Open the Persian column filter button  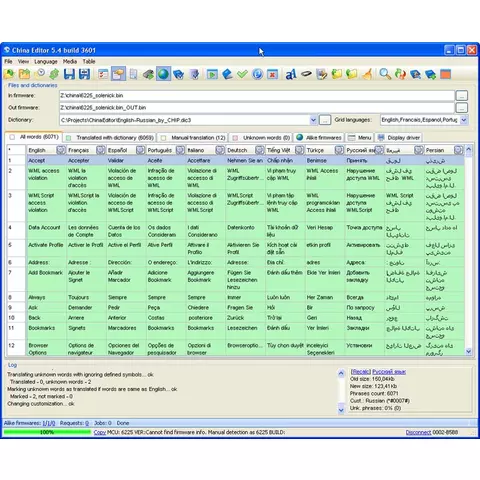coord(458,150)
